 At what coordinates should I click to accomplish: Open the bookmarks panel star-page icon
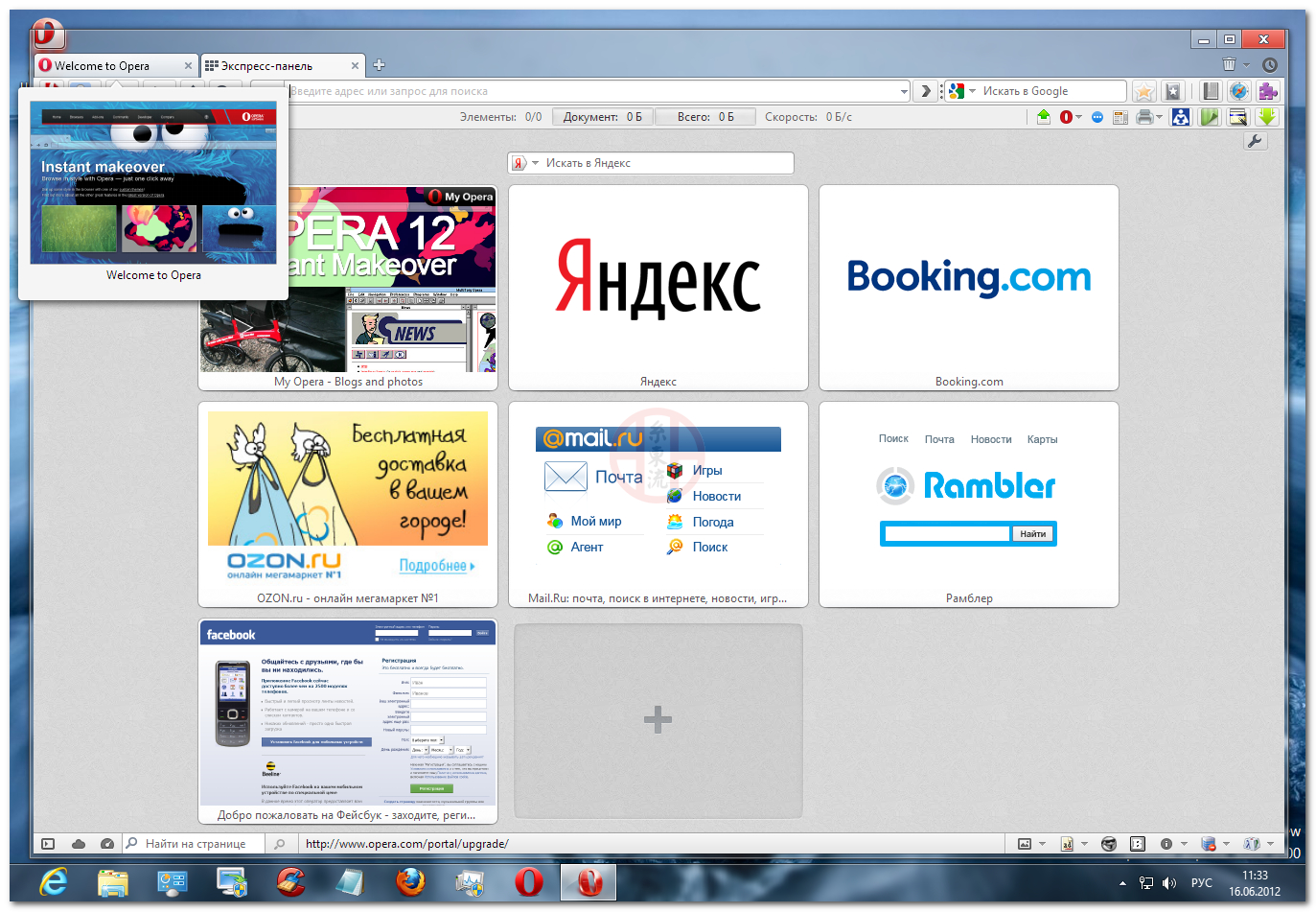pyautogui.click(x=1172, y=91)
